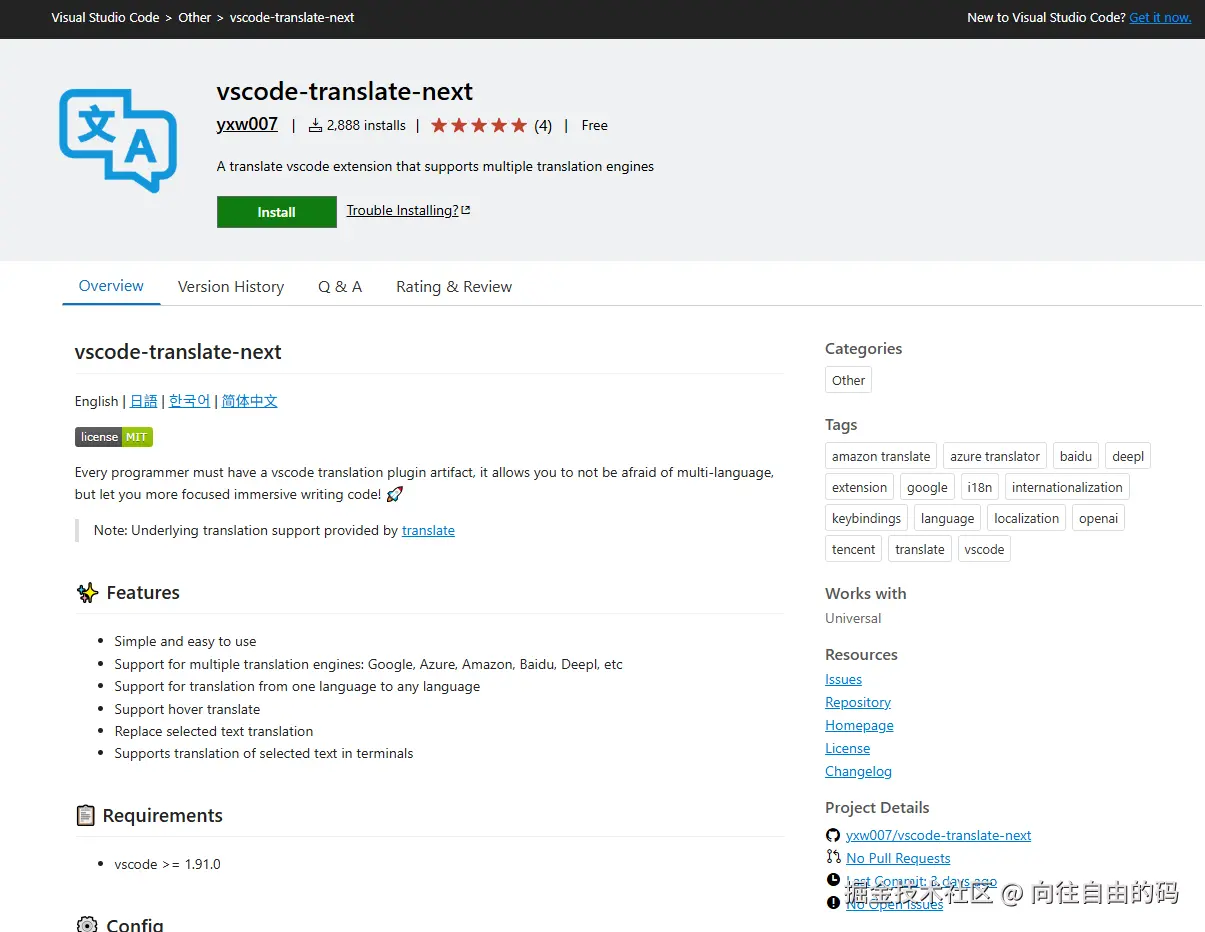The width and height of the screenshot is (1205, 932).
Task: Click the translate tag chip
Action: (920, 549)
